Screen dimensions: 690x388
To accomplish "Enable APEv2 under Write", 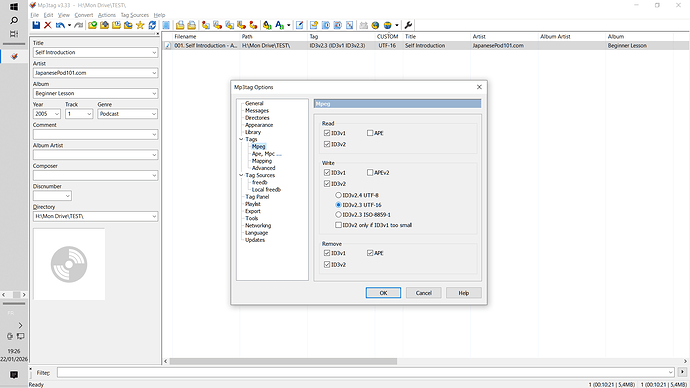I will (x=370, y=172).
